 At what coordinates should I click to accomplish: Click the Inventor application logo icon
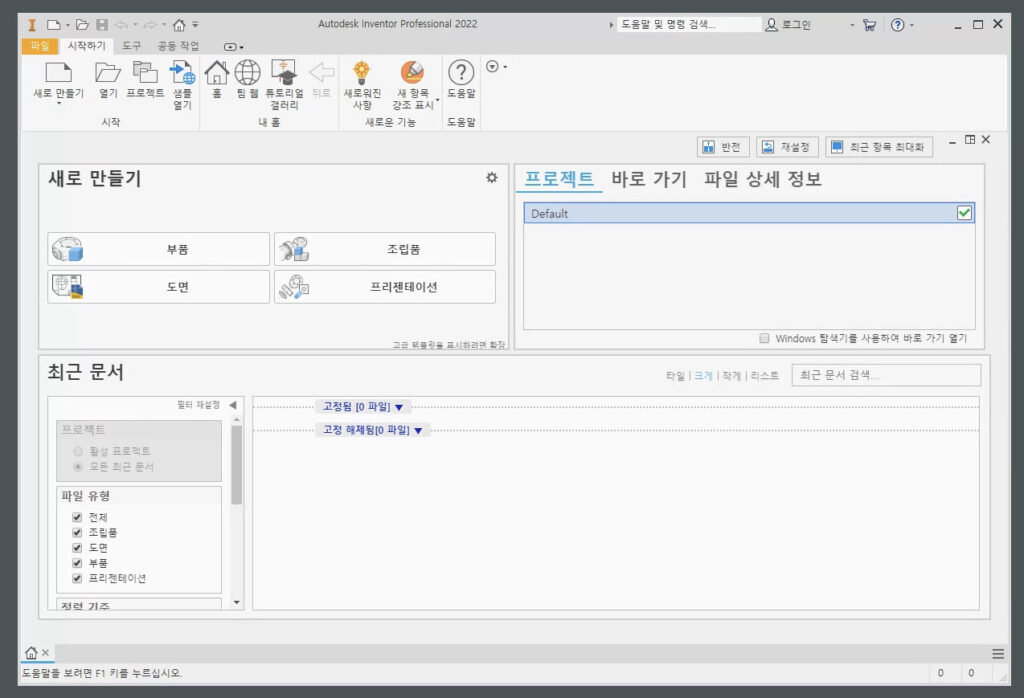click(31, 25)
